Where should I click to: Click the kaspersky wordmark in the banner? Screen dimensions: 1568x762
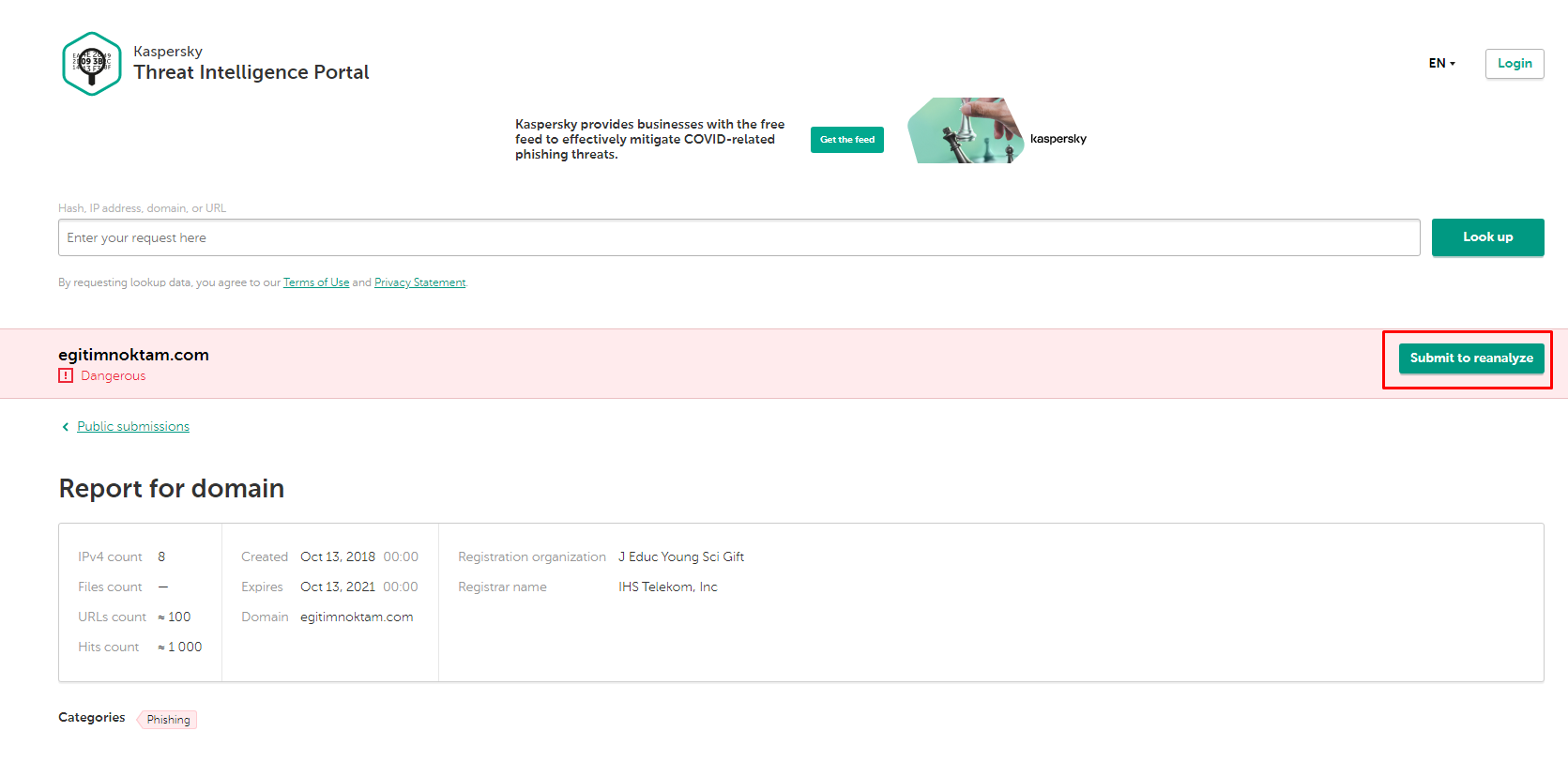pyautogui.click(x=1058, y=139)
